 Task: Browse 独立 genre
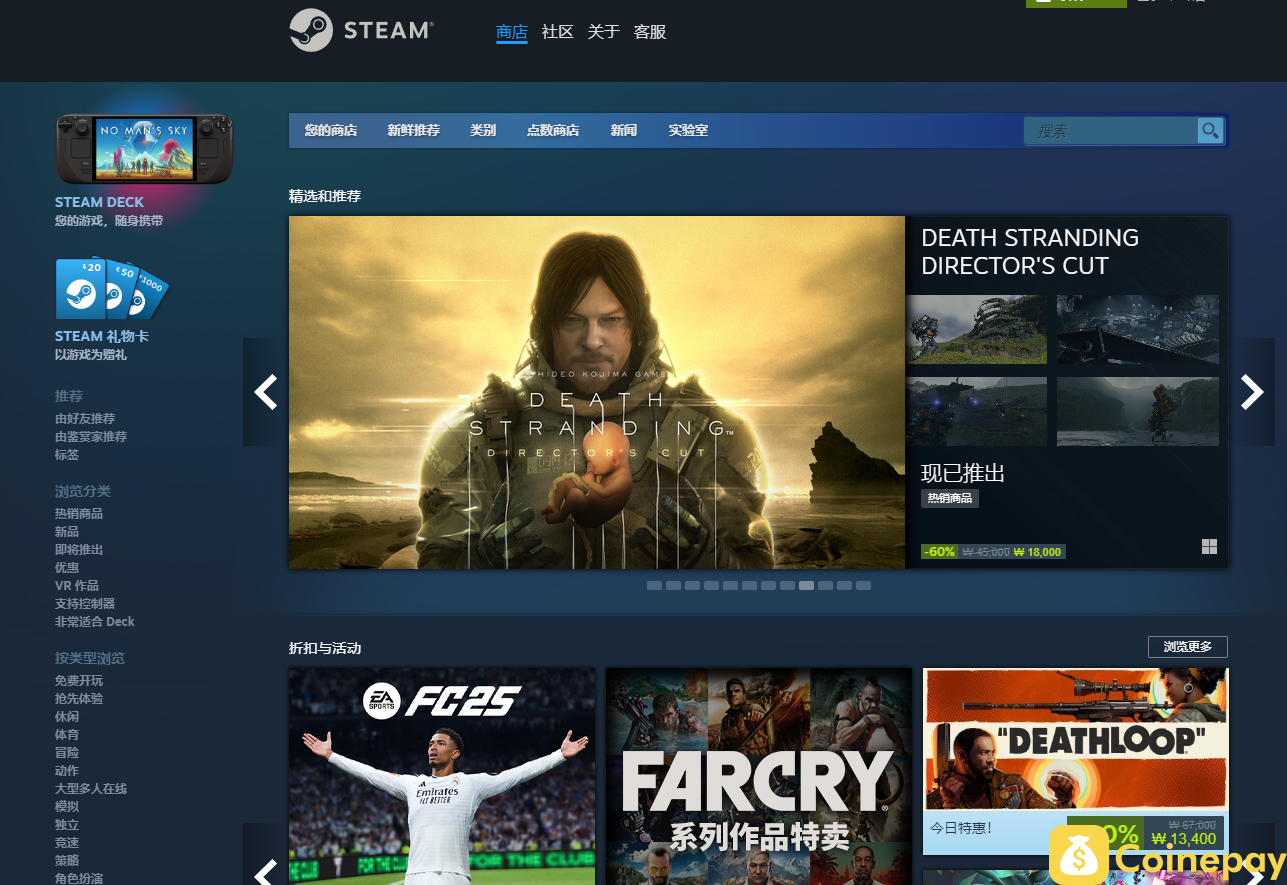click(67, 824)
